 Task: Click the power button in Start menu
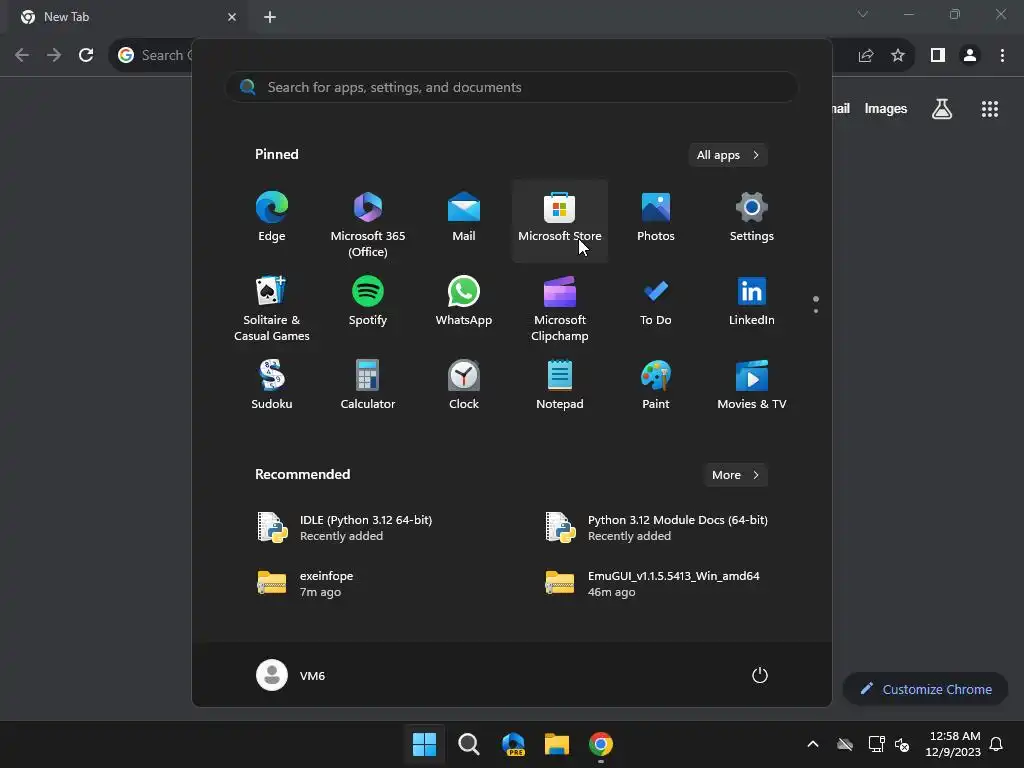[760, 675]
